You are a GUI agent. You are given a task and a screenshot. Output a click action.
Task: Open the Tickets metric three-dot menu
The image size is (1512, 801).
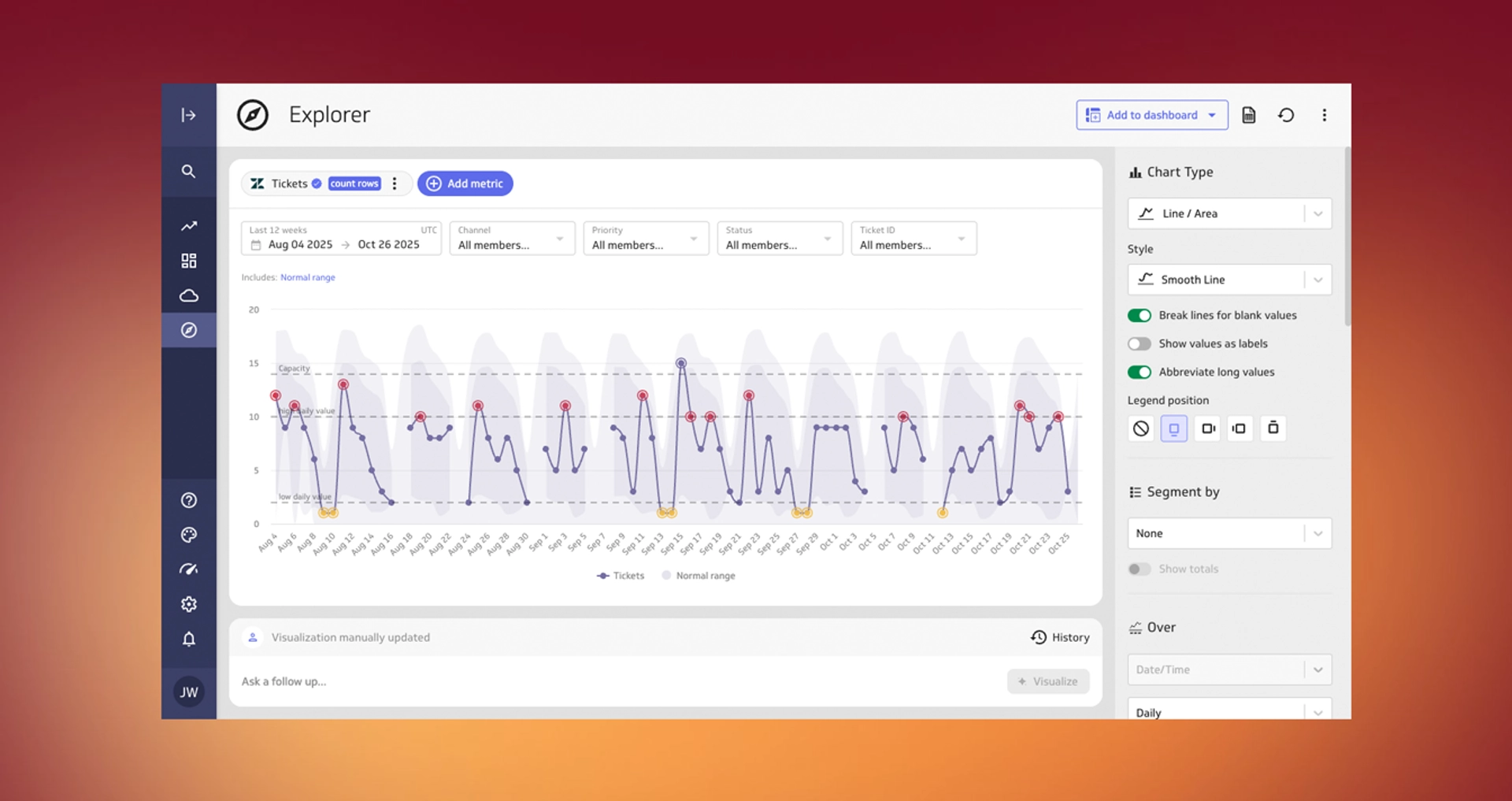click(395, 184)
